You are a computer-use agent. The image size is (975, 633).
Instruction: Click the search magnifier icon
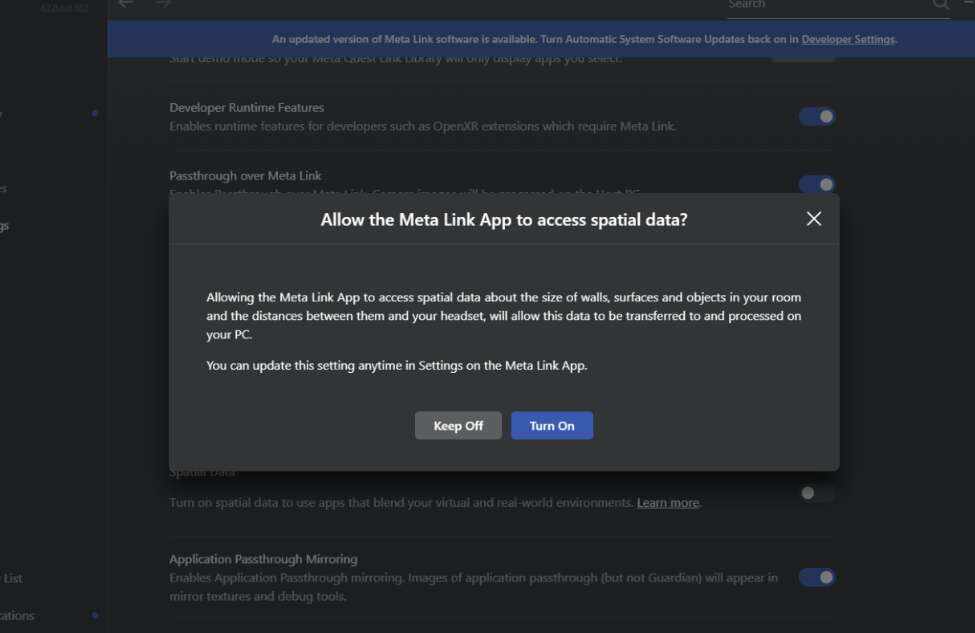(941, 5)
